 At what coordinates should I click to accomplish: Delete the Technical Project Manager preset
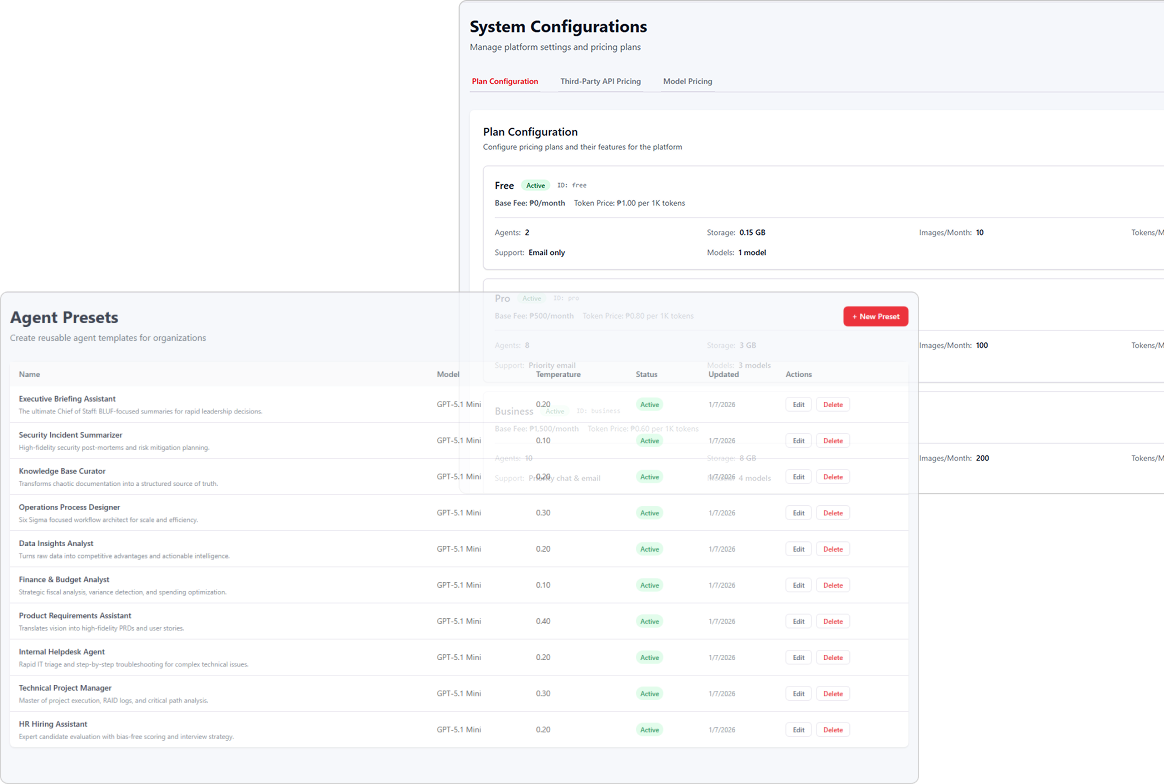pos(833,693)
